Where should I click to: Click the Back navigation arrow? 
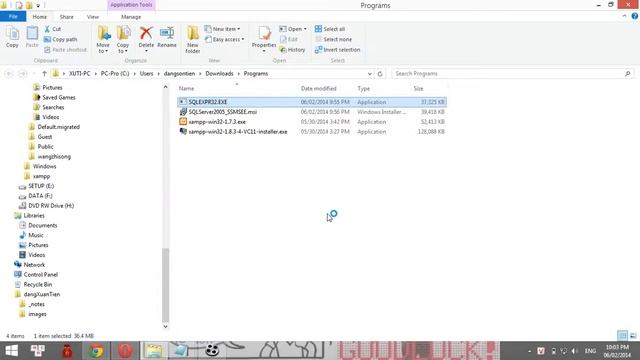[9, 73]
